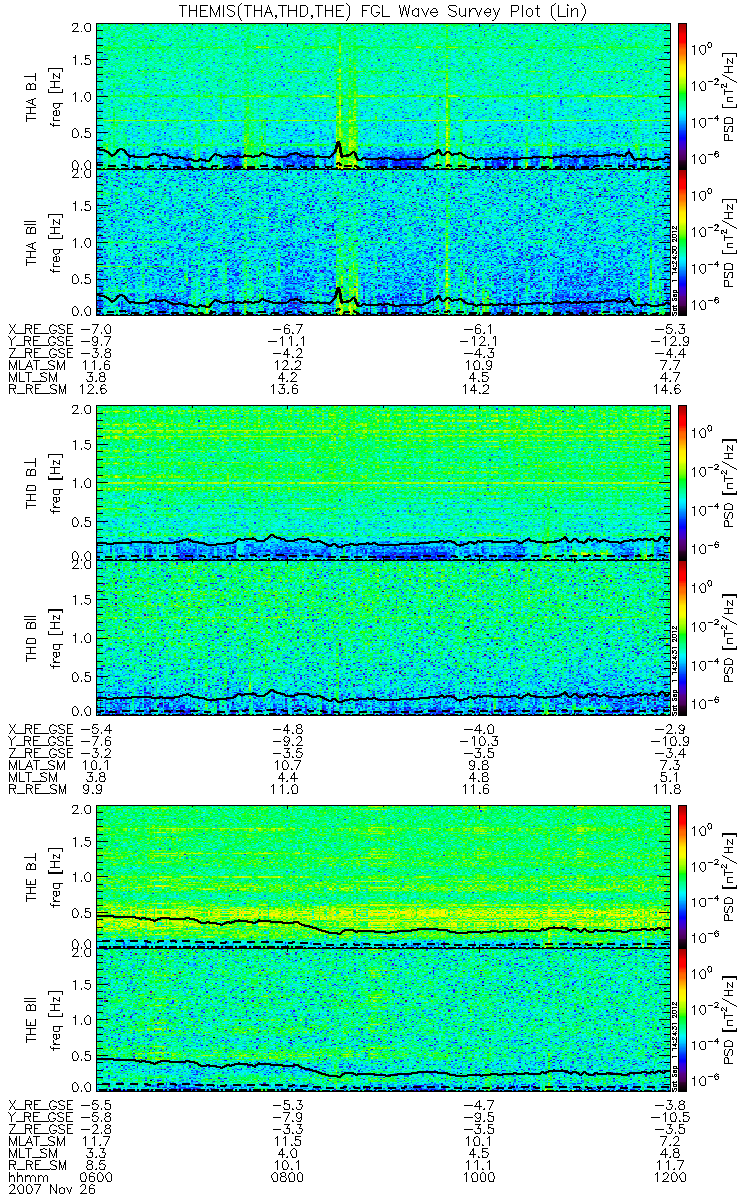Click the THD B⊥ panel color bar
Image resolution: width=750 pixels, height=1200 pixels.
684,483
